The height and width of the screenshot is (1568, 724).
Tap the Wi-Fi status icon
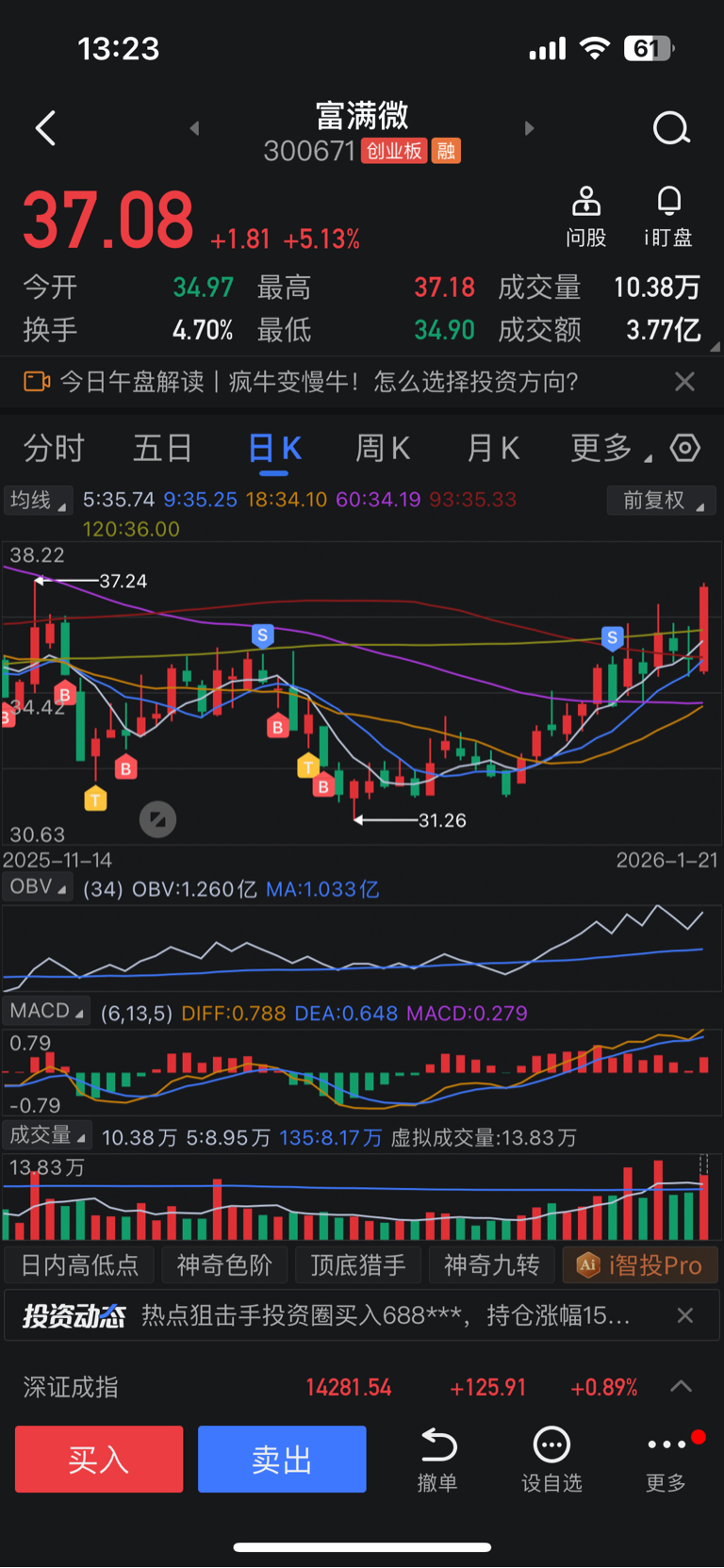coord(594,48)
